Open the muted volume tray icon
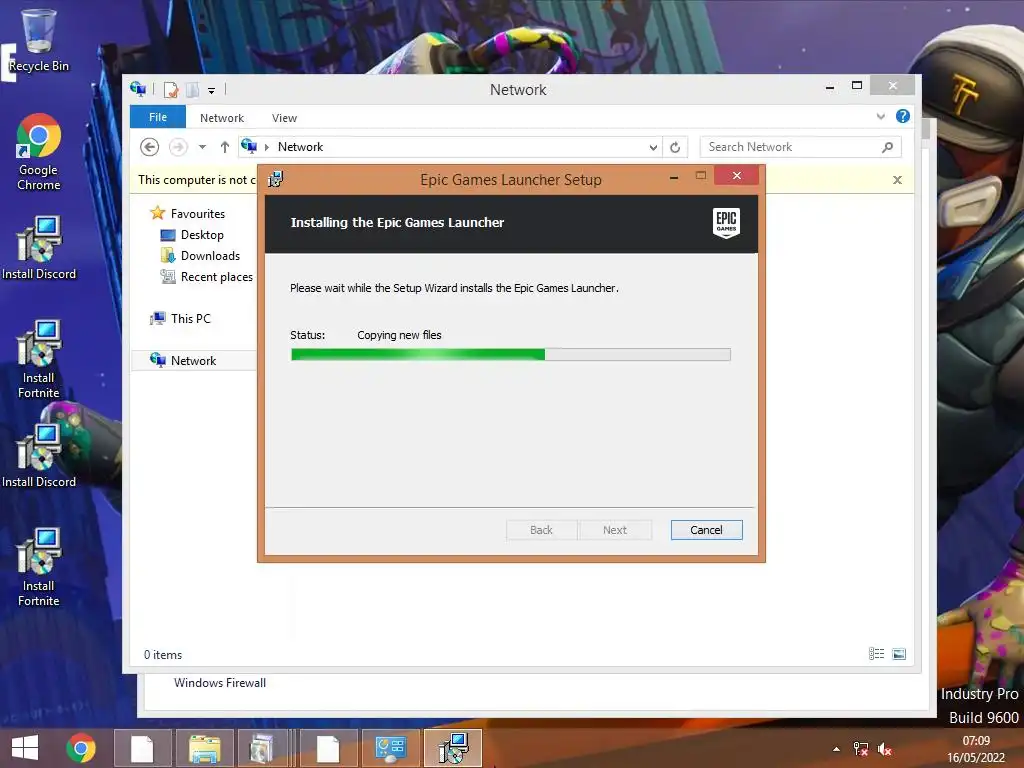This screenshot has height=768, width=1024. [x=885, y=749]
